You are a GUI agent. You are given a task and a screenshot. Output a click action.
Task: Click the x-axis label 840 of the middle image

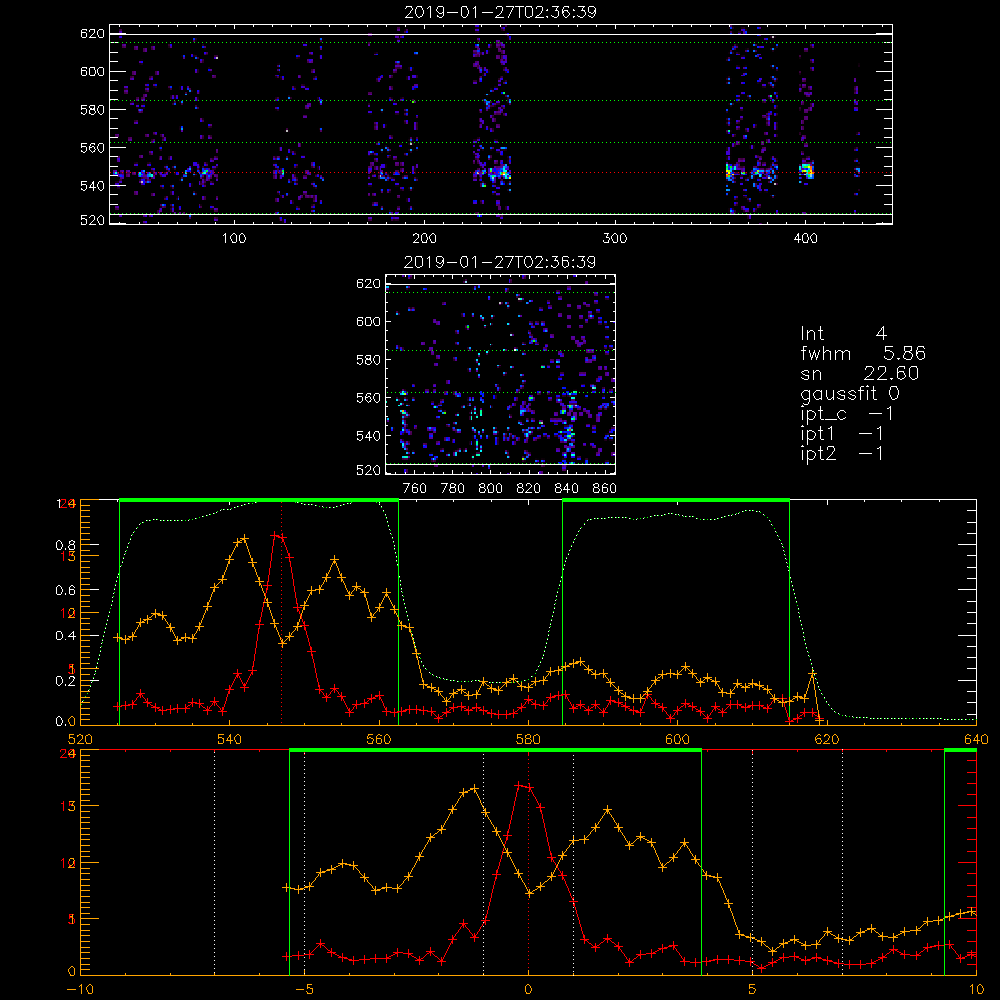coord(566,489)
